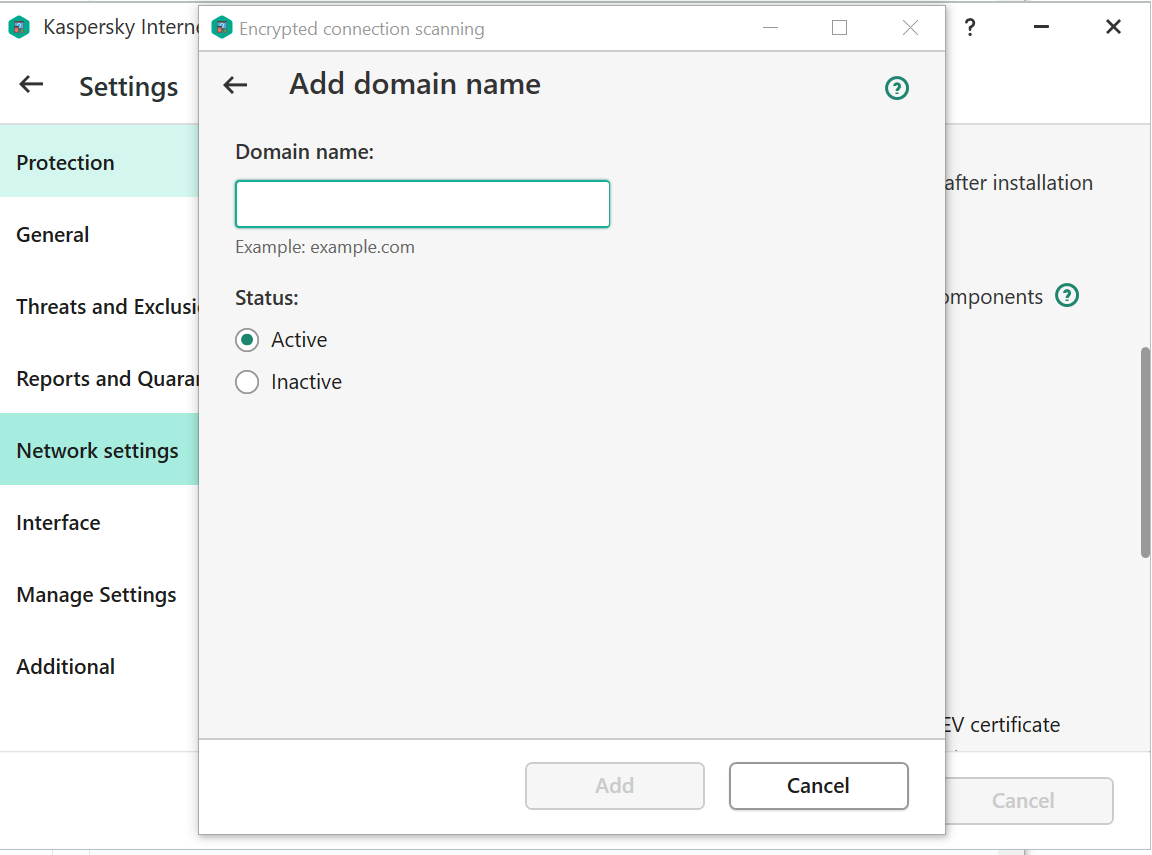Image resolution: width=1152 pixels, height=855 pixels.
Task: Switch to the General settings section
Action: pyautogui.click(x=53, y=235)
